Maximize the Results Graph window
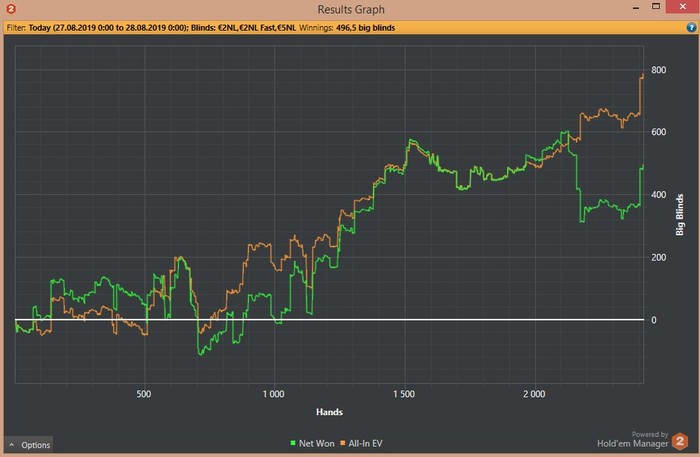Image resolution: width=700 pixels, height=457 pixels. point(656,7)
